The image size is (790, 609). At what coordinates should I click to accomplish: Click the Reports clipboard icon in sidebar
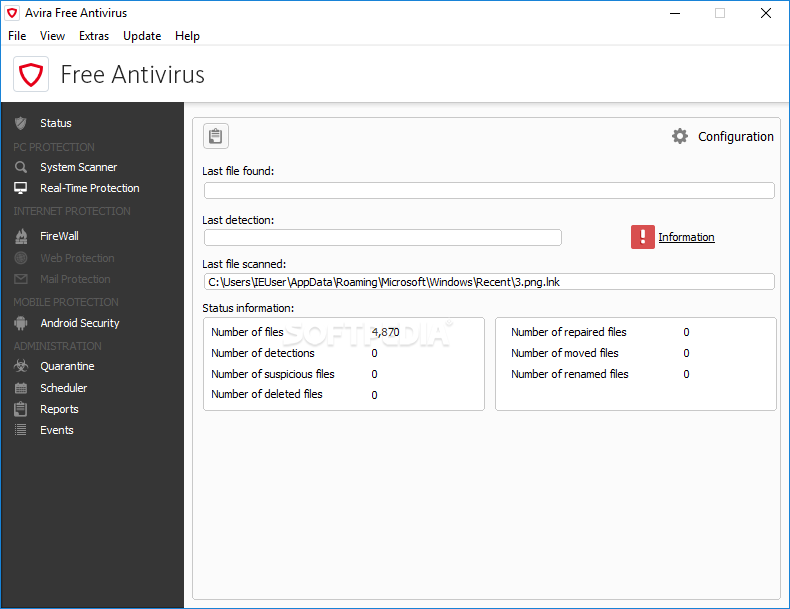pos(21,409)
